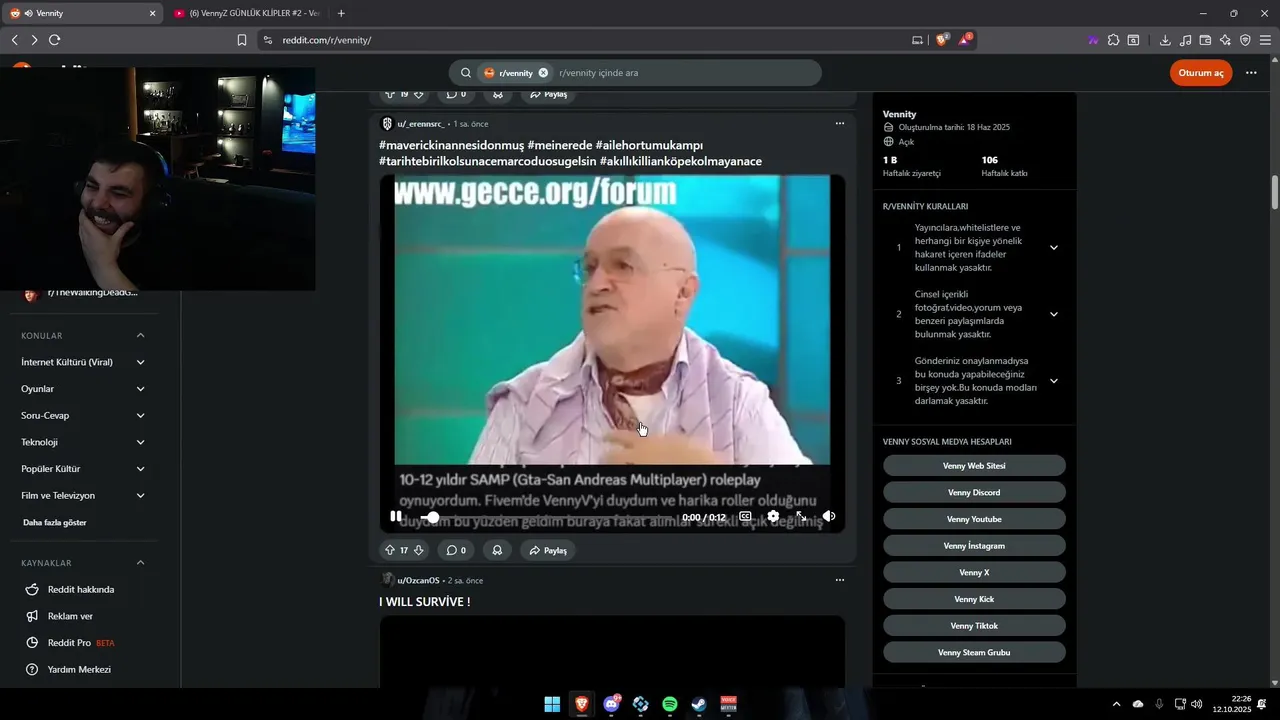1280x720 pixels.
Task: Open Venny İnstagram link
Action: (x=974, y=546)
